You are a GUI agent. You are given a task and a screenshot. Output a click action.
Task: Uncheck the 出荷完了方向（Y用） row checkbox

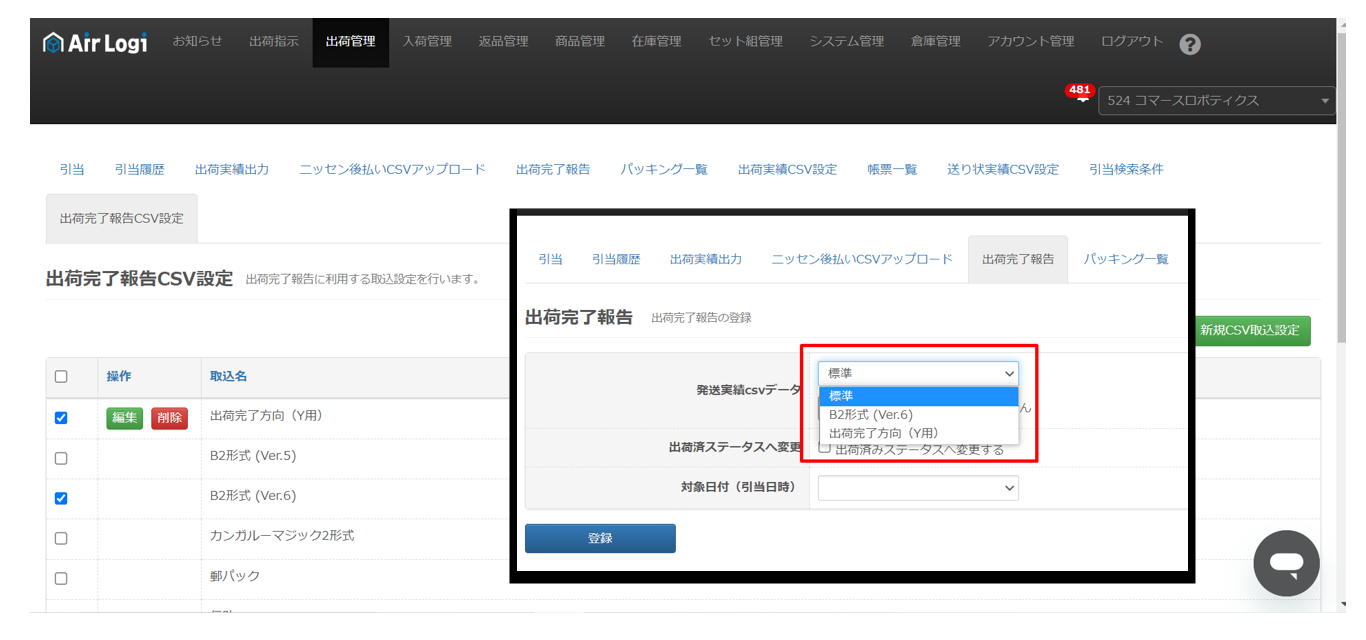click(61, 418)
